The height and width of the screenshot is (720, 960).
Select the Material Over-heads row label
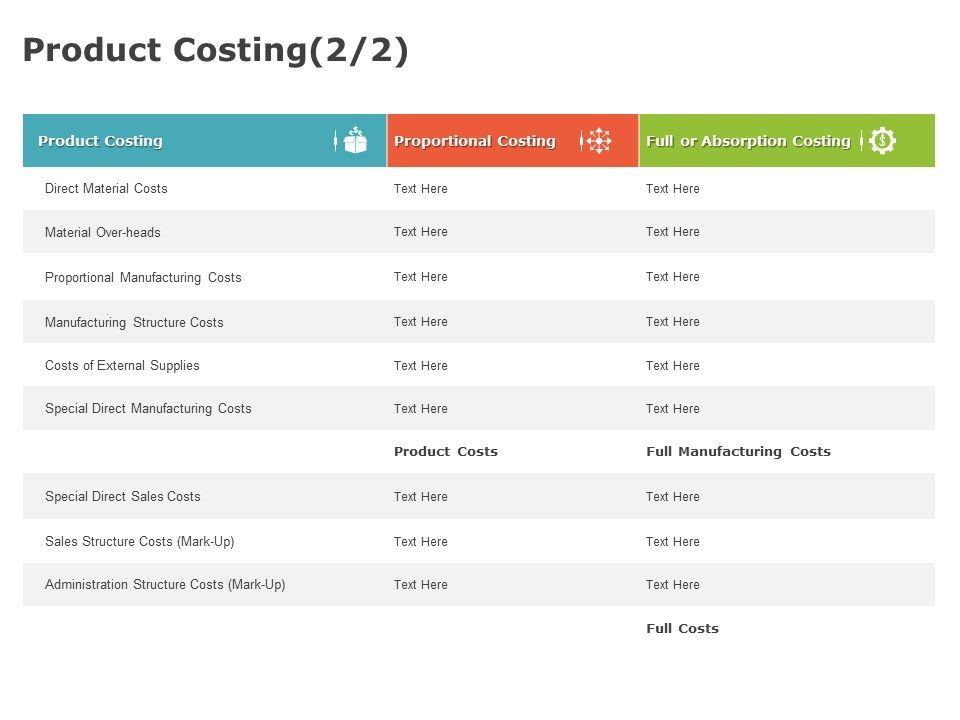(103, 232)
